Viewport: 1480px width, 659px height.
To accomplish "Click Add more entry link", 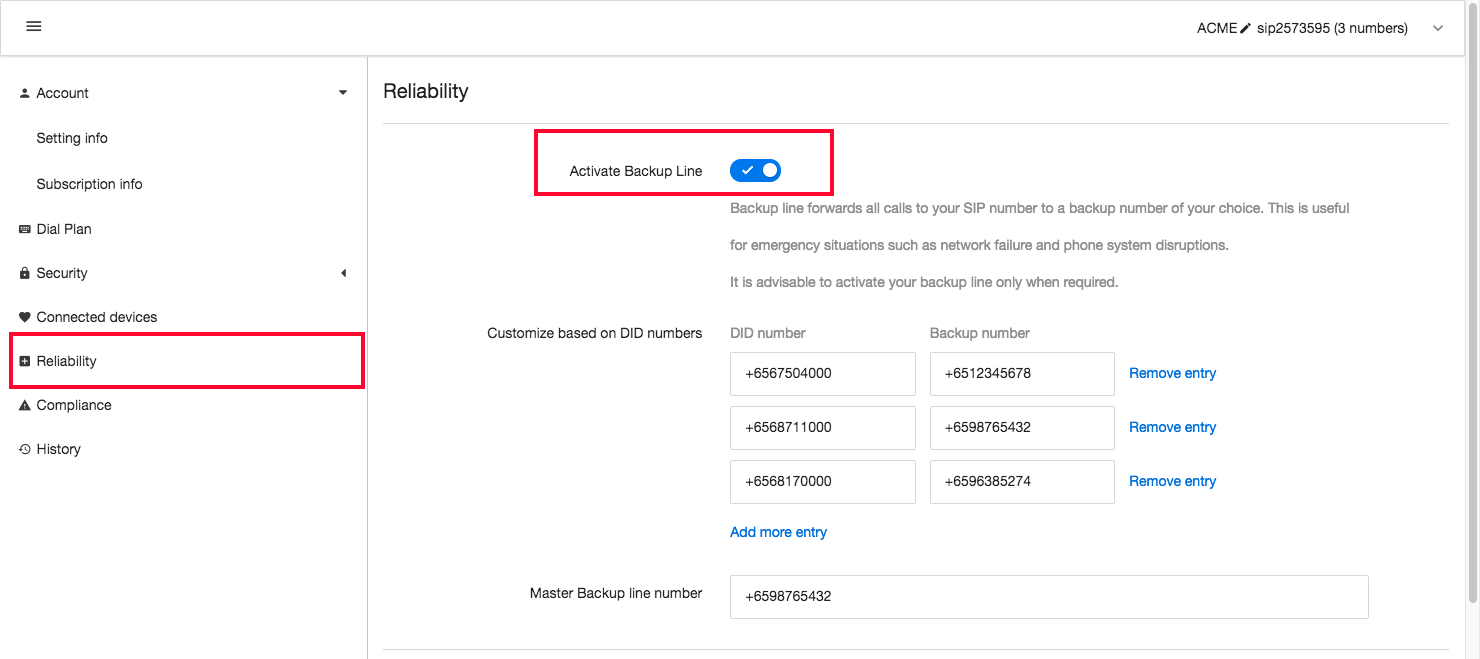I will (x=778, y=532).
